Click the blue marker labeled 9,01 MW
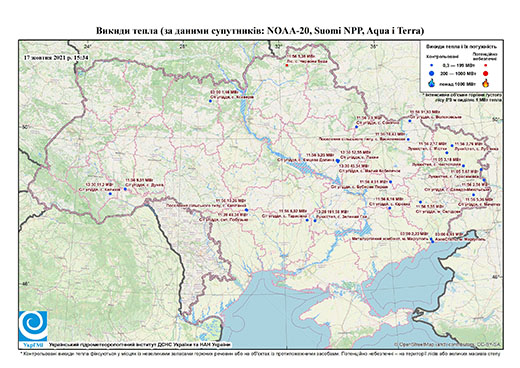520x368 pixels. [125, 189]
